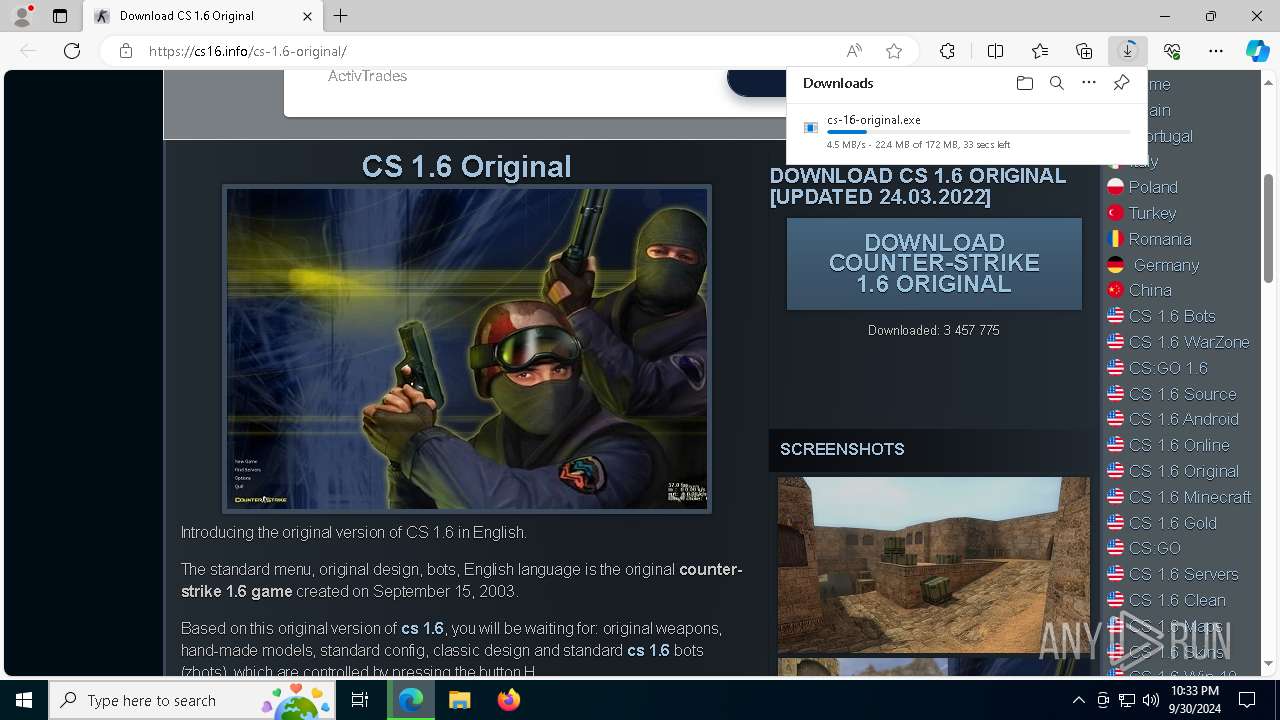This screenshot has width=1280, height=720.
Task: Open CS 1.6 Gold link
Action: [x=1173, y=523]
